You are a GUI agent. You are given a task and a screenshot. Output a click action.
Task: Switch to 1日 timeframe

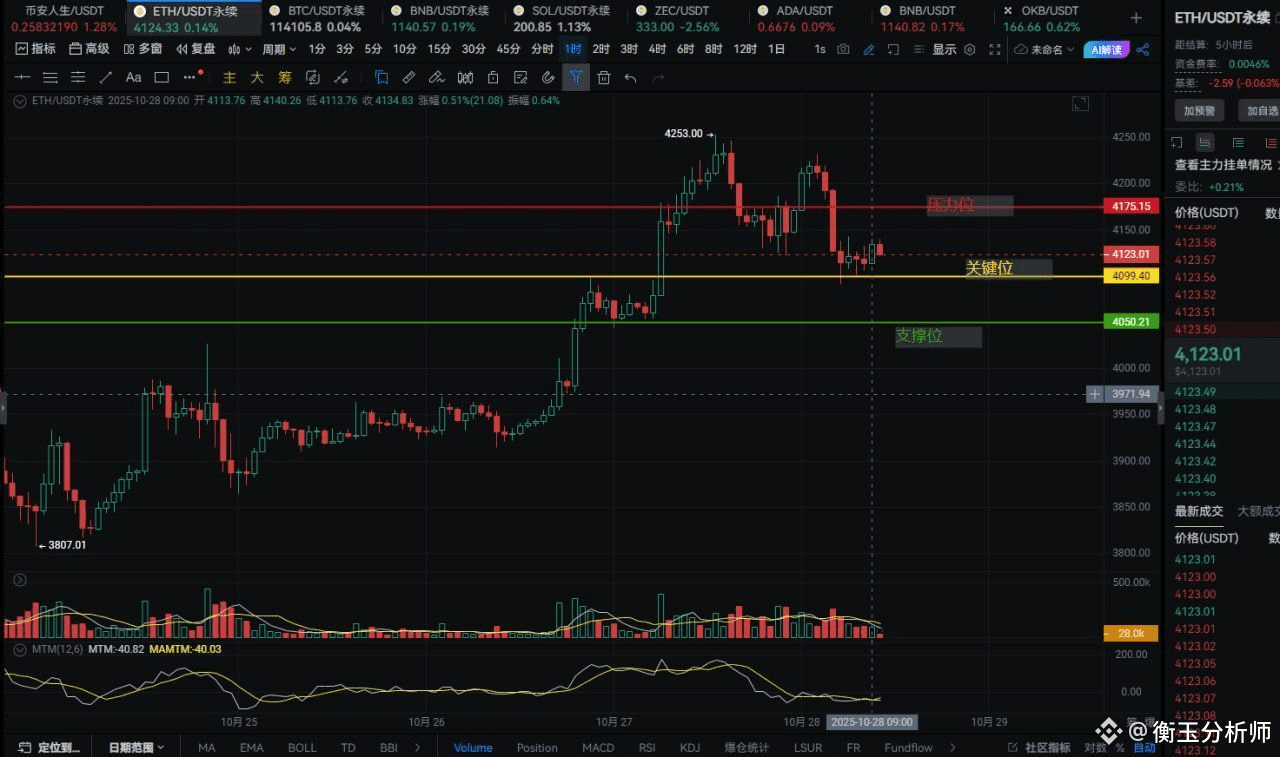point(776,49)
